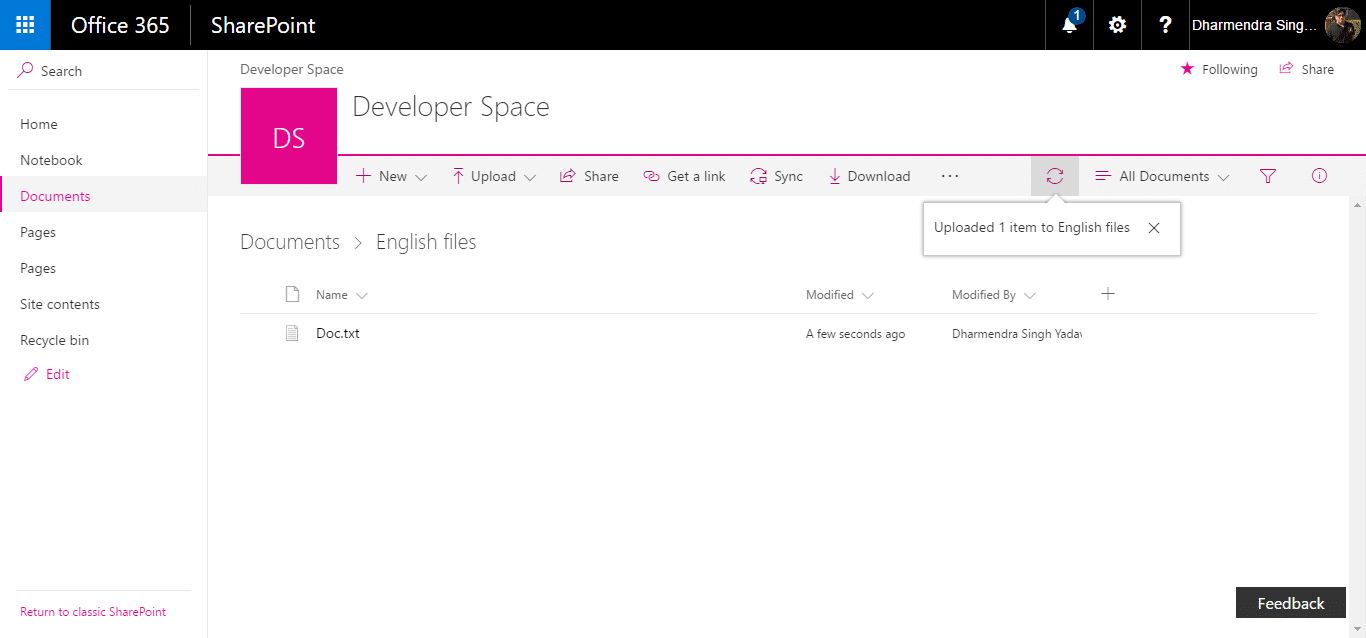Click the Dharmendra Singh account name
The width and height of the screenshot is (1366, 638).
1255,25
